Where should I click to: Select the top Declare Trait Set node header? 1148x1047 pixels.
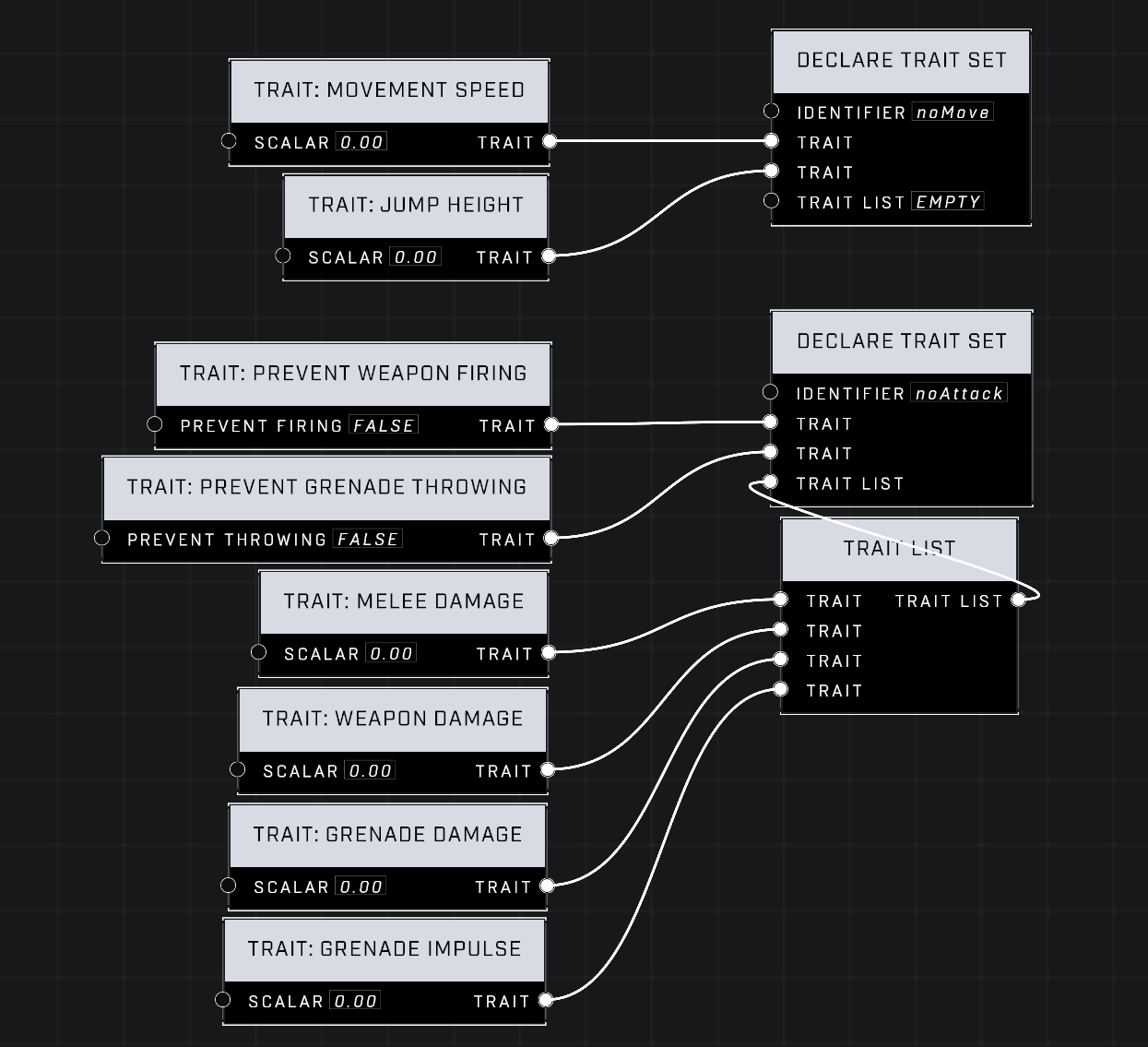(901, 61)
